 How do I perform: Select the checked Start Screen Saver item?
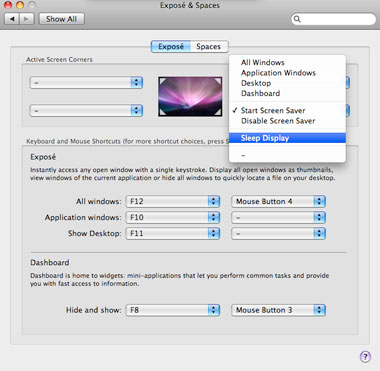pyautogui.click(x=287, y=110)
